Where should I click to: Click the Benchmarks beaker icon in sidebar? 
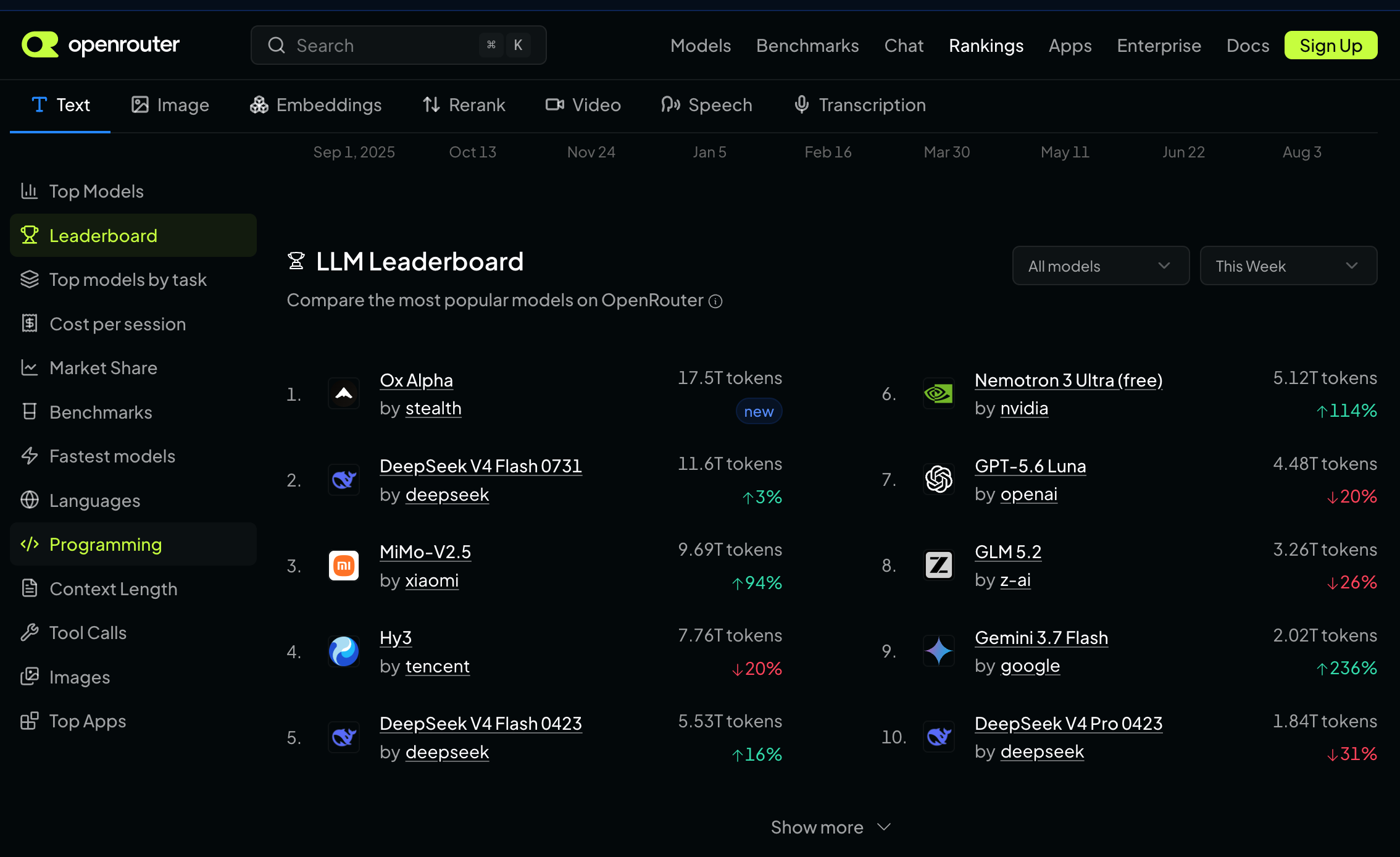tap(30, 412)
